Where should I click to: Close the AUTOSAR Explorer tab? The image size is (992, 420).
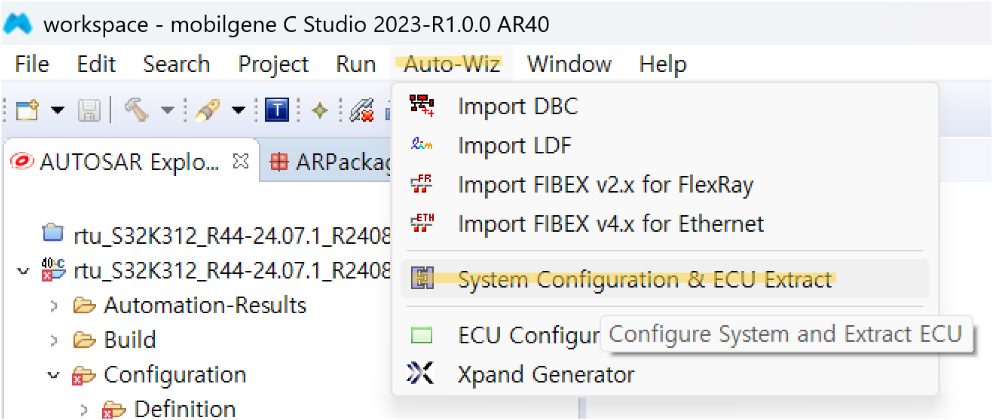point(240,162)
